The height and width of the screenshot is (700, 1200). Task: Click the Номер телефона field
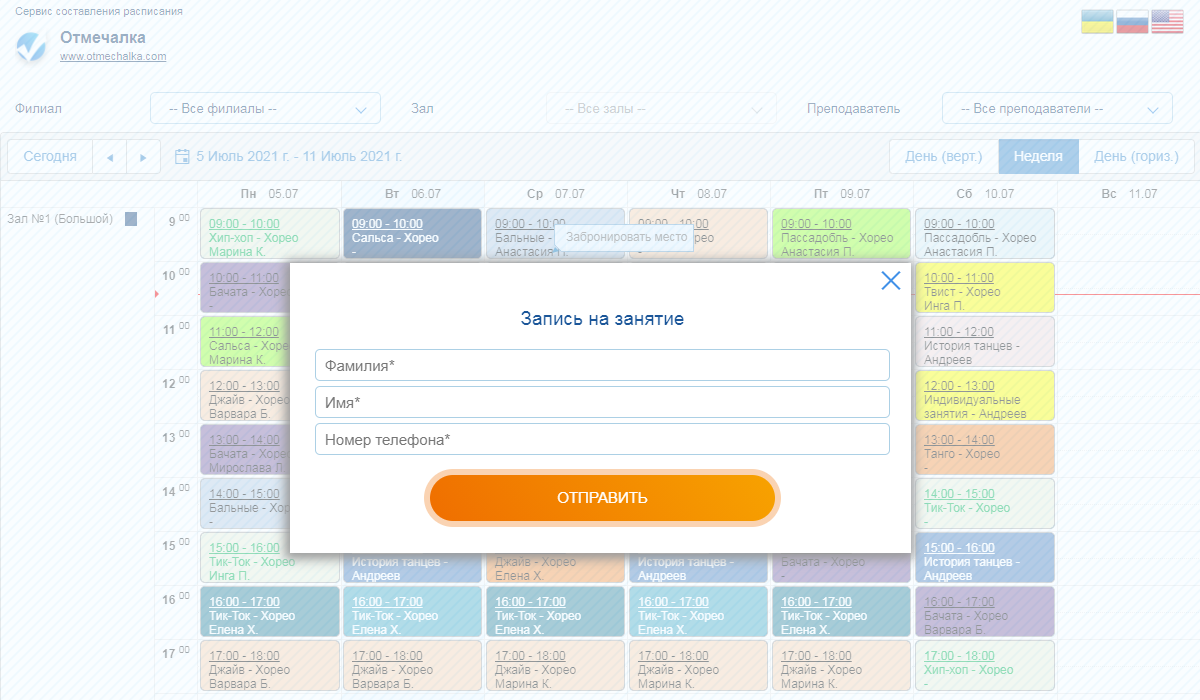602,439
